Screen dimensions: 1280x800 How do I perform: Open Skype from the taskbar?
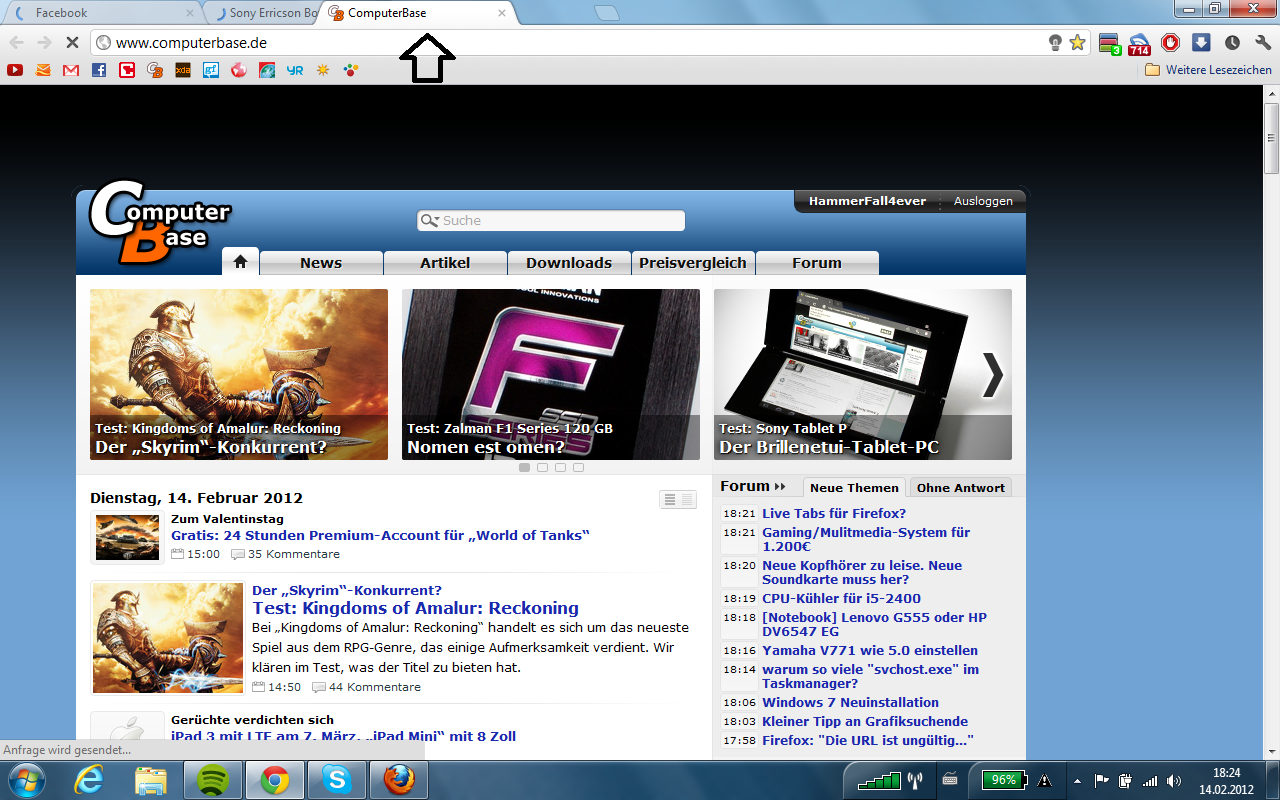pos(336,780)
